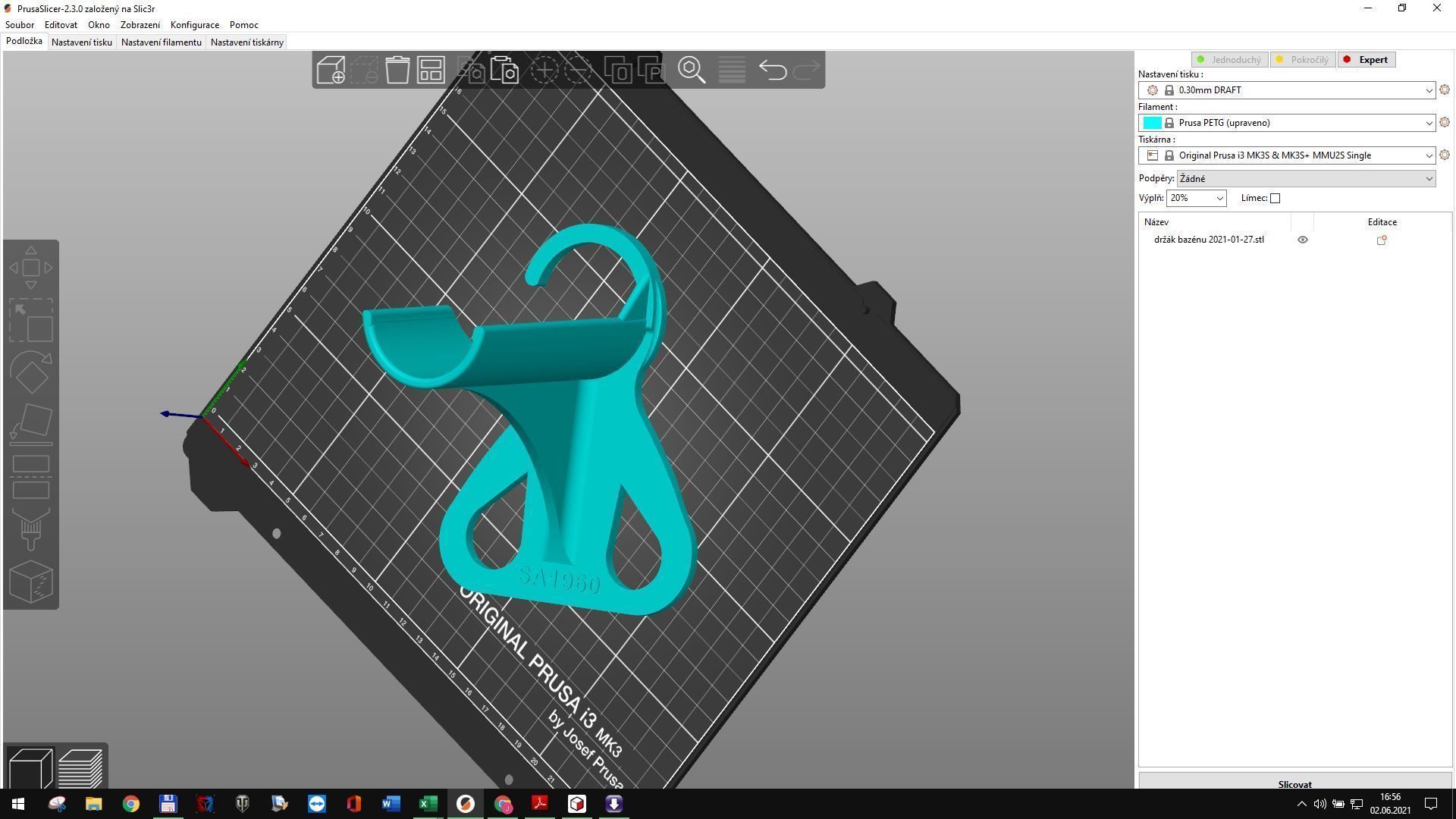1456x819 pixels.
Task: Enable the Límec checkbox
Action: (1275, 199)
